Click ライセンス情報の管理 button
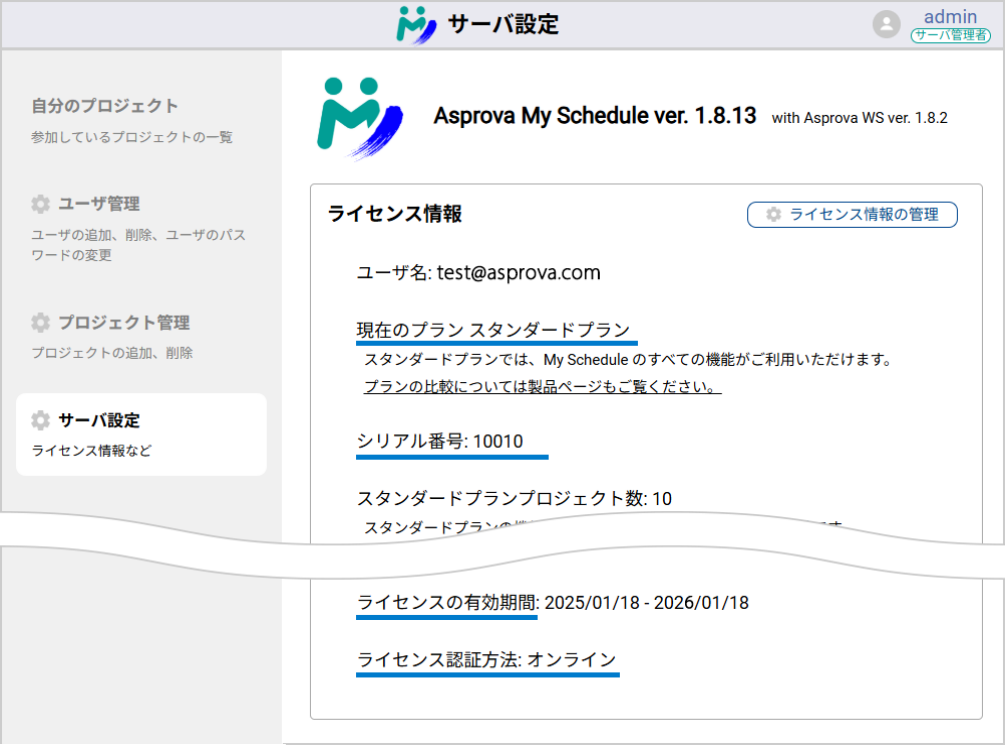The height and width of the screenshot is (745, 1005). tap(852, 214)
